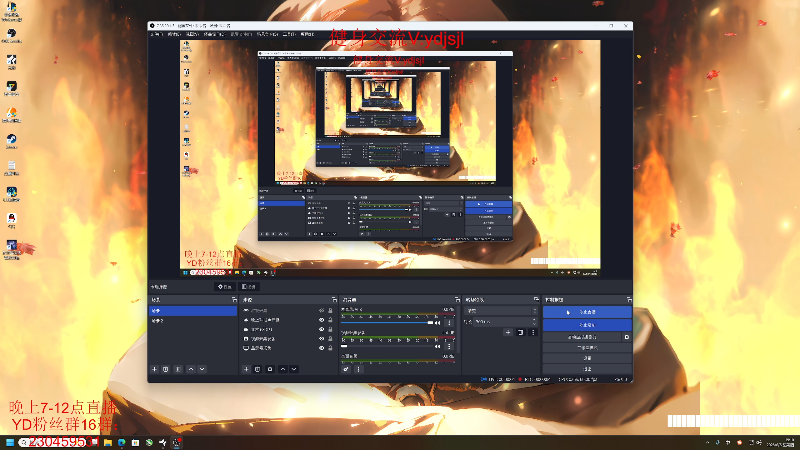Lock the display capture source with the monitor icon
This screenshot has width=800, height=450.
(330, 348)
